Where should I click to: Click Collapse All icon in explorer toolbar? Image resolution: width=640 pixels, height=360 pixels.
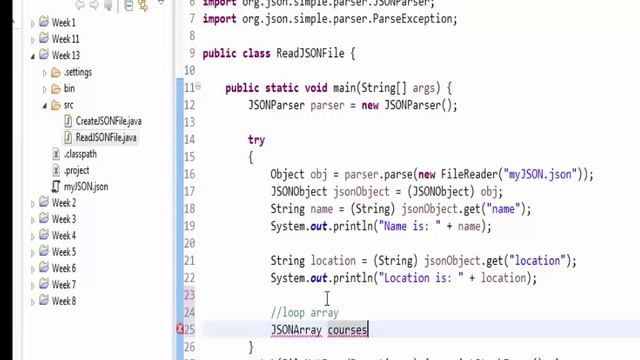129,5
